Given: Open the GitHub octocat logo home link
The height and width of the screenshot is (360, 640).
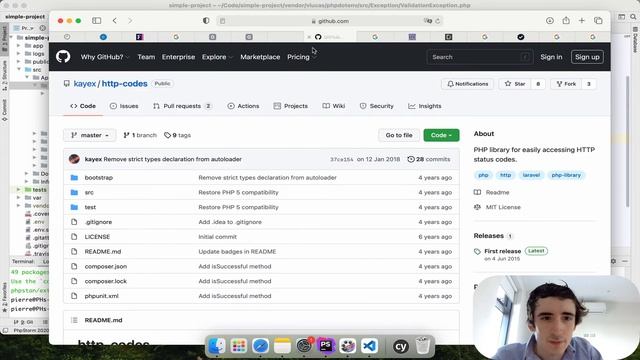Looking at the screenshot, I should click(x=63, y=57).
